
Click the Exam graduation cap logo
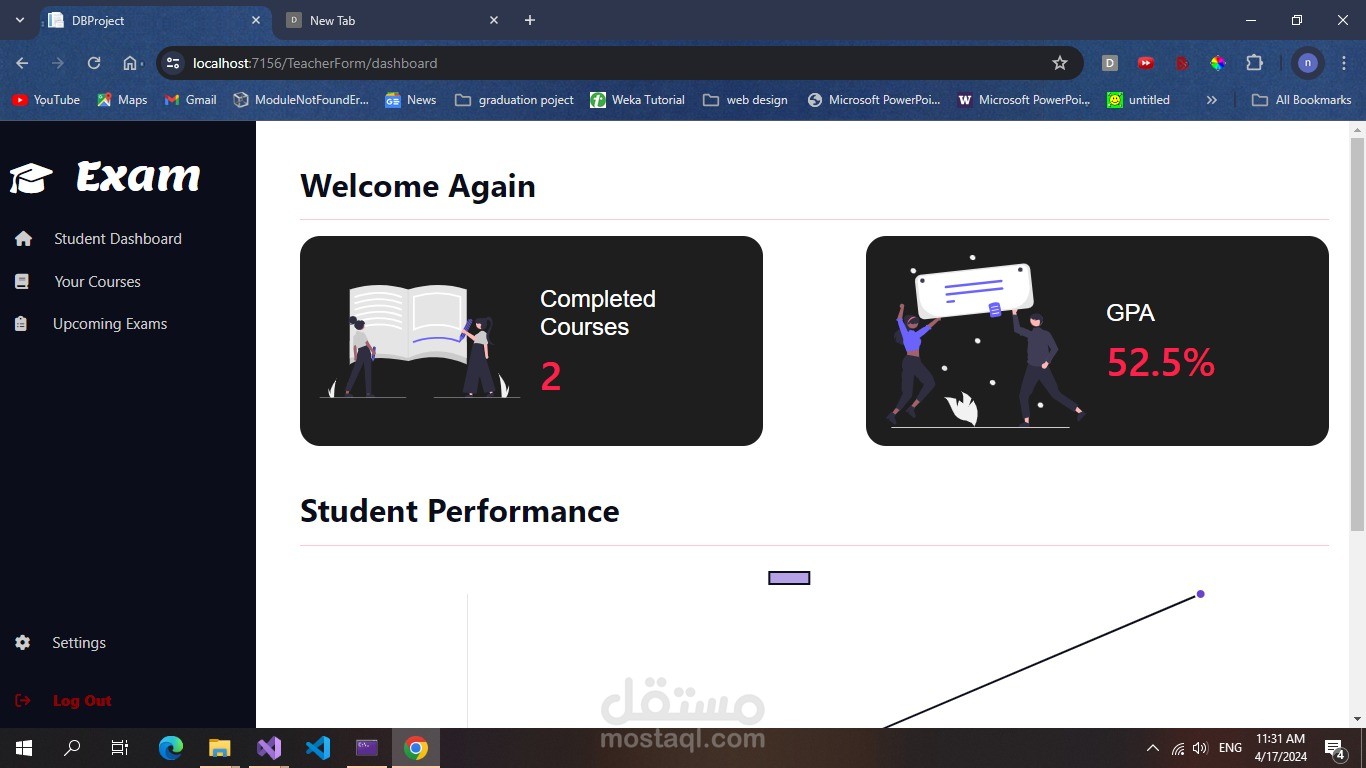(30, 177)
